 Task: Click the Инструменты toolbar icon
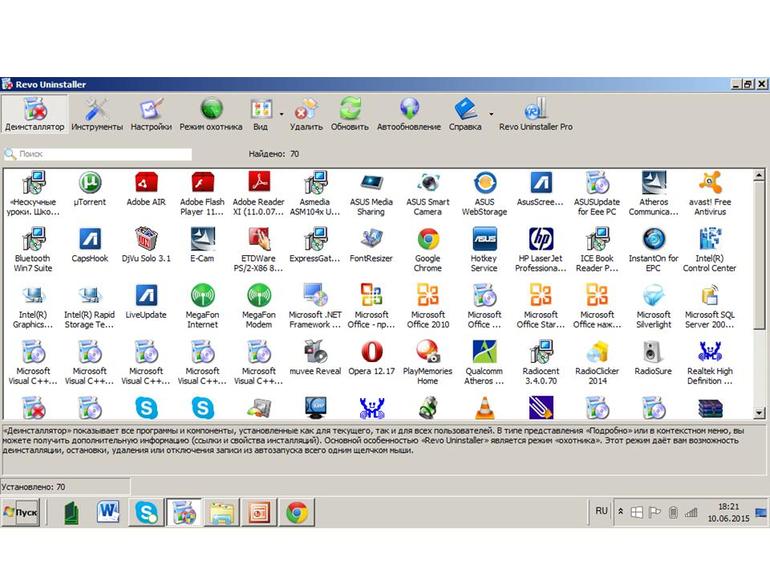pos(97,115)
